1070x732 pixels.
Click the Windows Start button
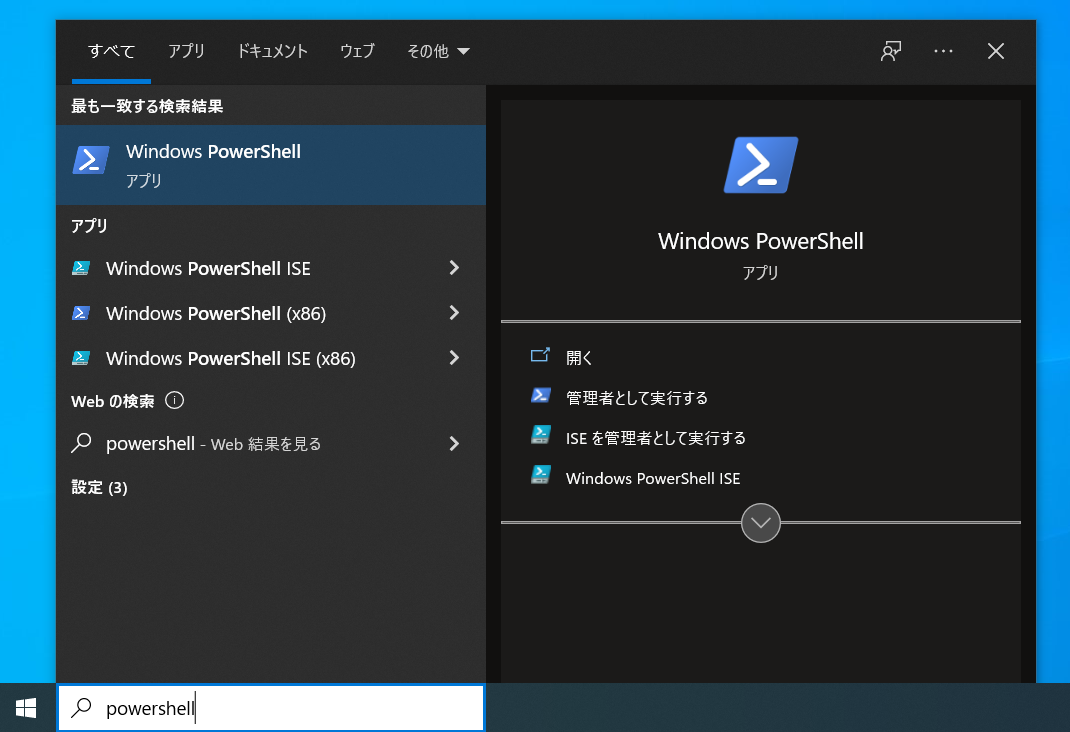(x=26, y=708)
